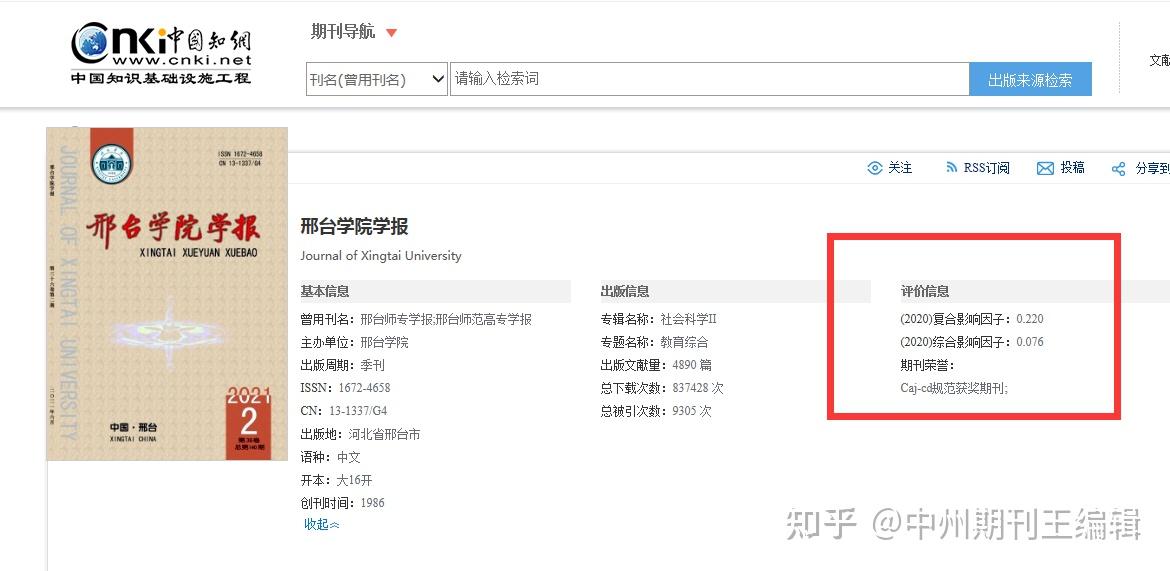Click the 出版周期 value 季刊
Viewport: 1170px width, 571px height.
372,366
